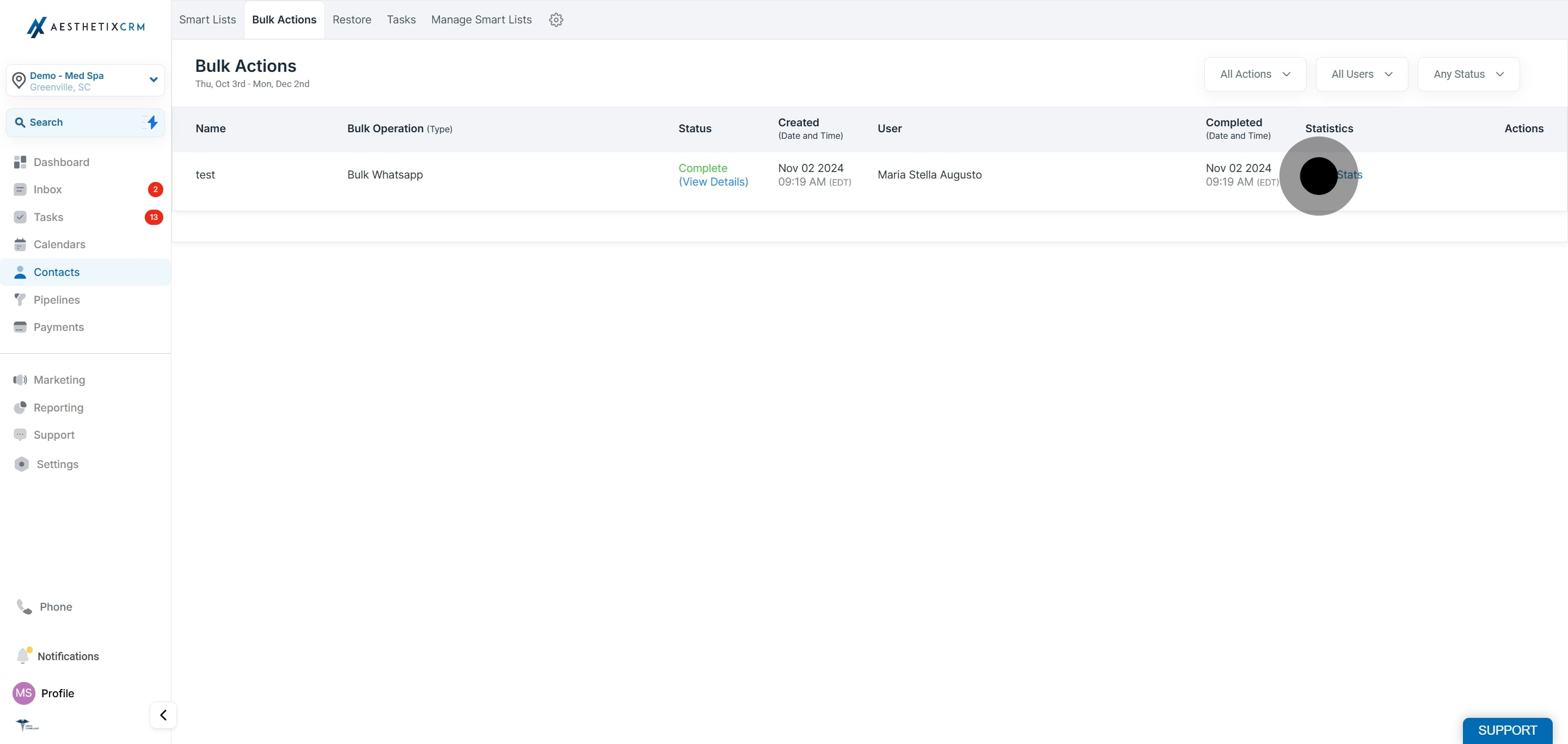Go to Pipelines in sidebar
The image size is (1568, 744).
pyautogui.click(x=57, y=300)
